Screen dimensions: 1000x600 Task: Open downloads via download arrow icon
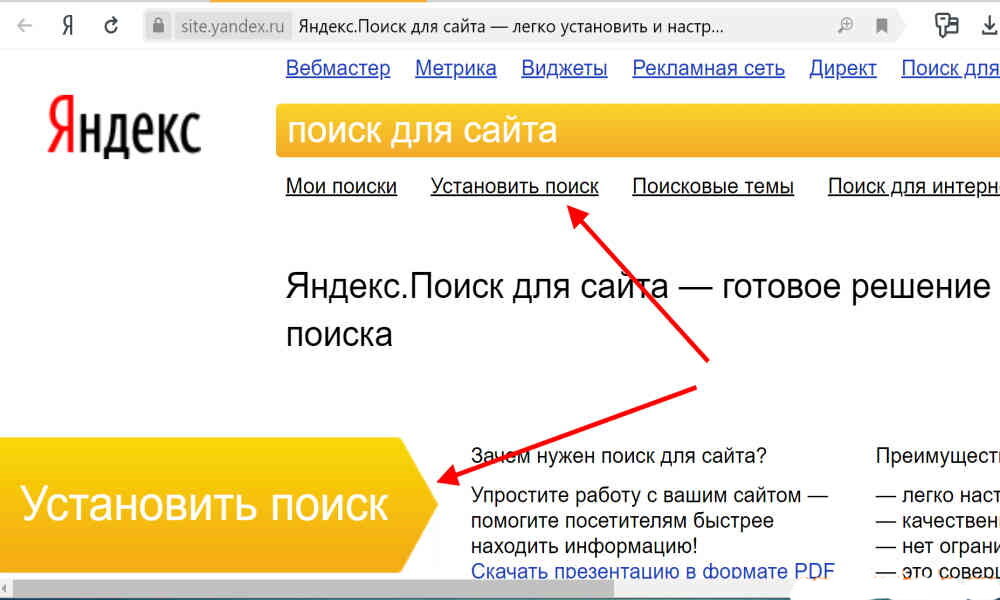click(x=989, y=26)
